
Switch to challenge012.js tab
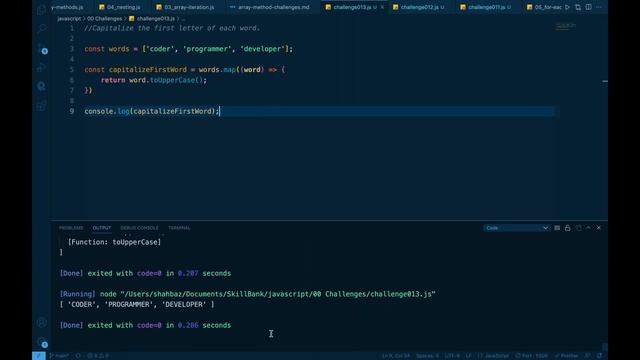click(419, 7)
